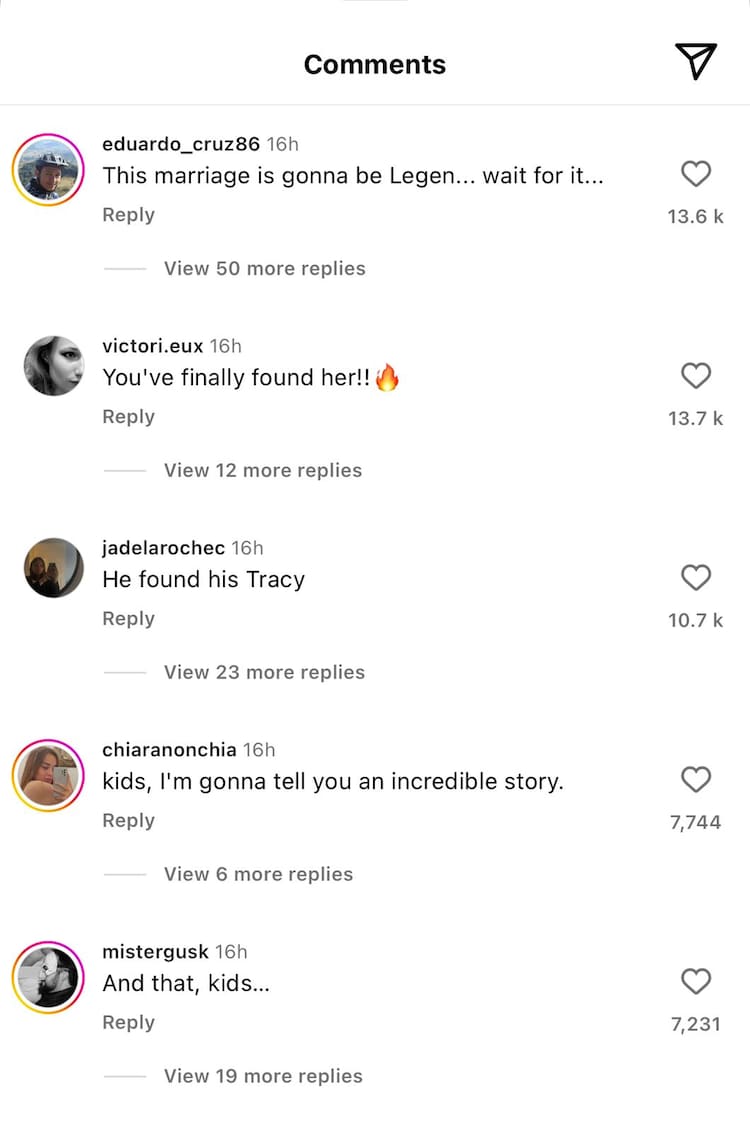Show 'View 12 more replies' thread

tap(263, 470)
